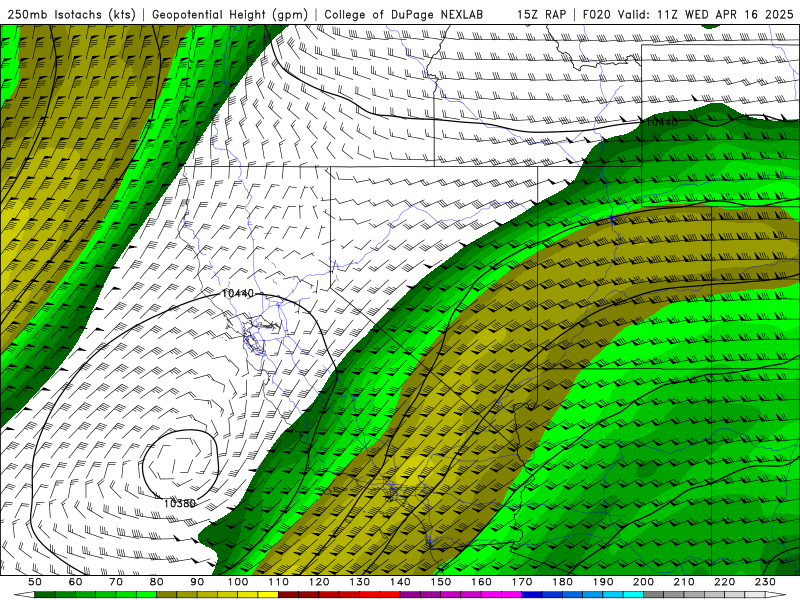Select the 160 scale label

point(481,582)
